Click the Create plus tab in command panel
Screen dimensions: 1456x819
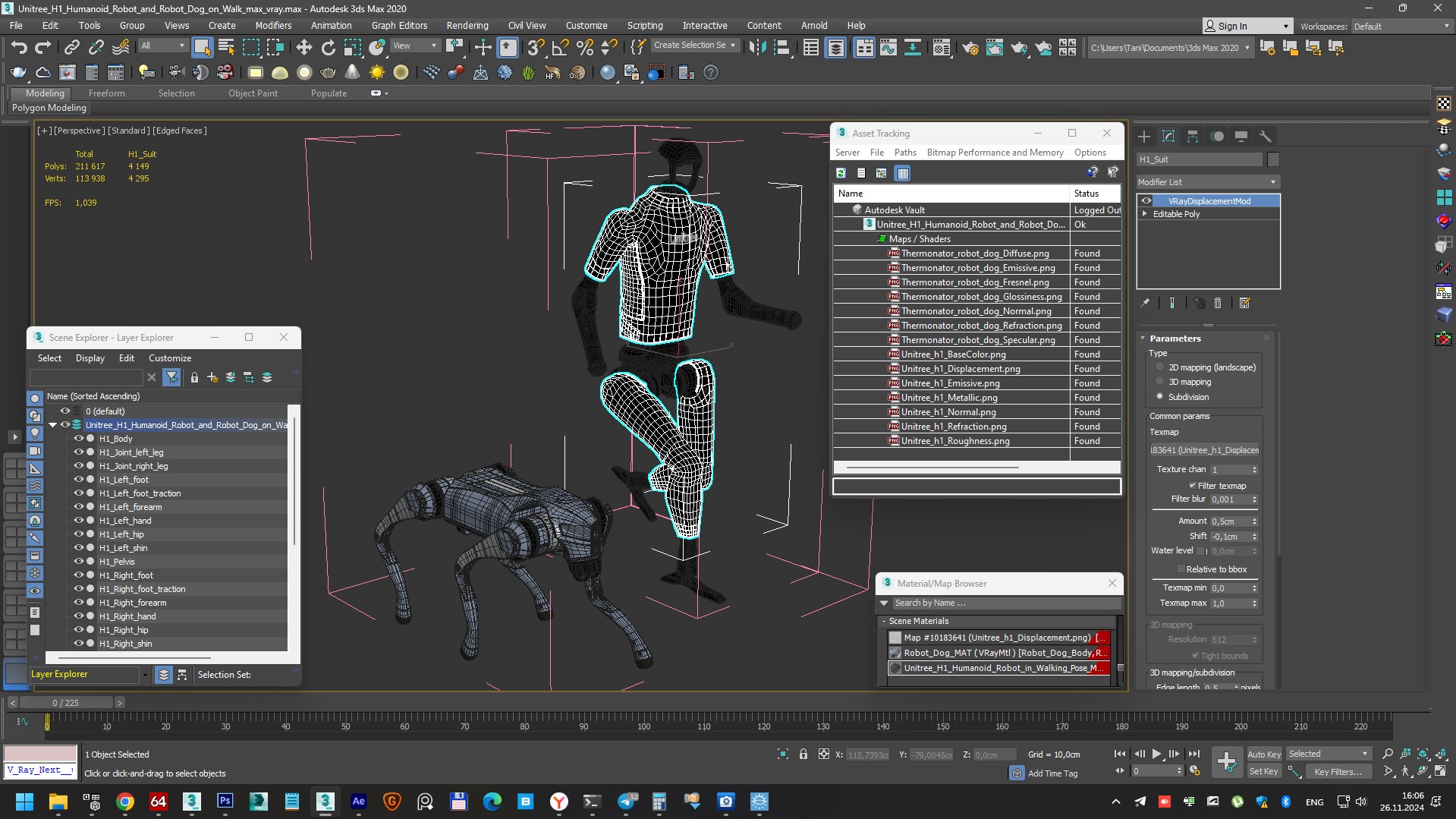coord(1144,137)
